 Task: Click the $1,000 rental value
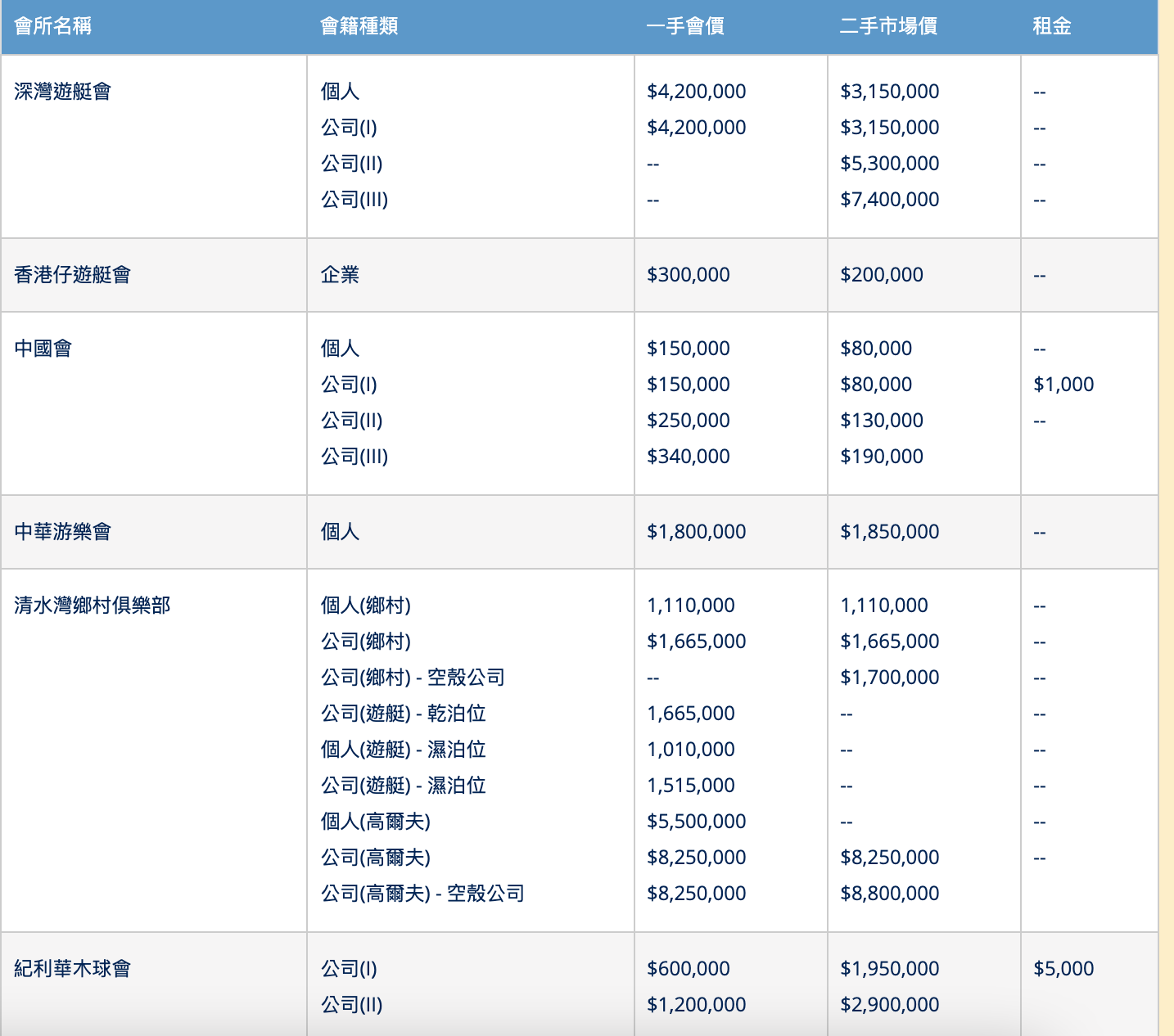pyautogui.click(x=1063, y=385)
